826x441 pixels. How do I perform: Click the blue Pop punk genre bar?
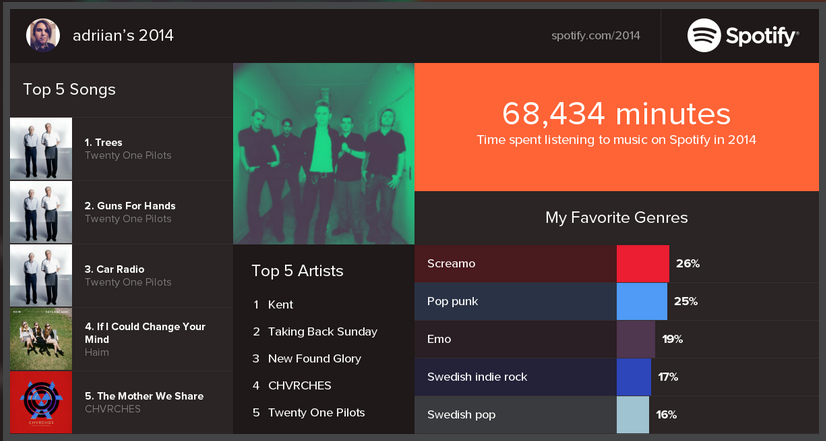pyautogui.click(x=641, y=301)
